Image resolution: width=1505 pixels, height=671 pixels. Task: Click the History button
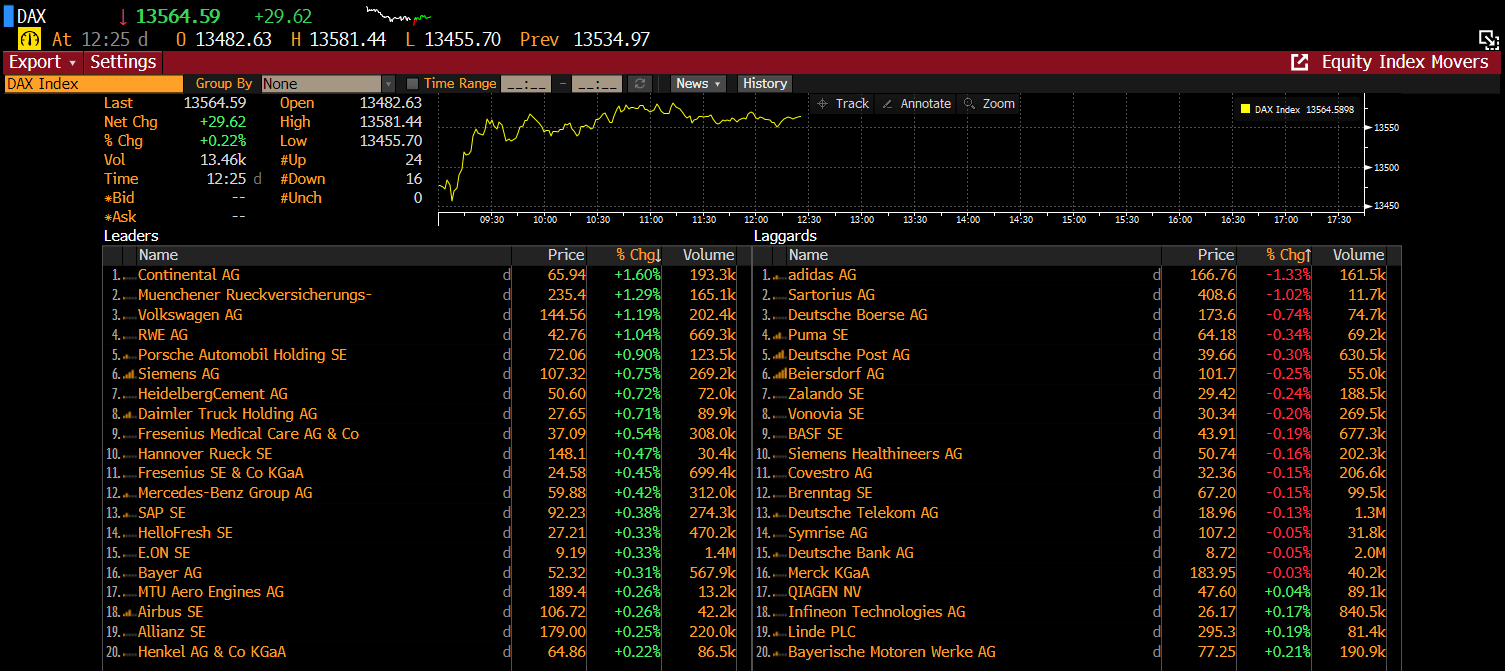[x=765, y=84]
